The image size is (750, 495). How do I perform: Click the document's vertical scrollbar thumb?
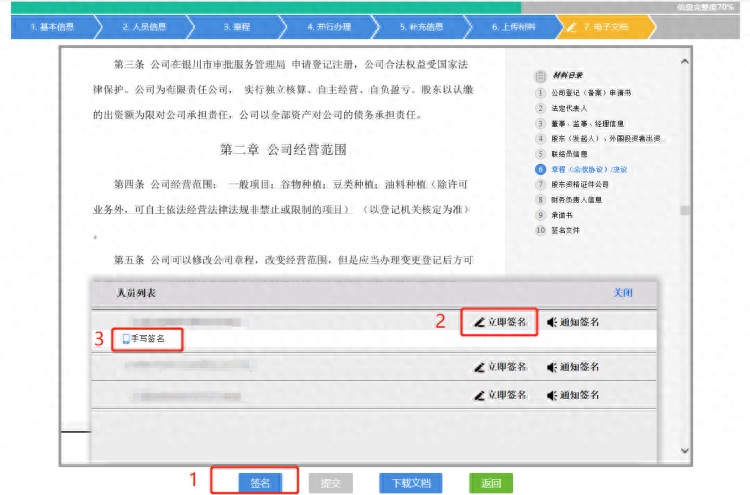coord(684,211)
